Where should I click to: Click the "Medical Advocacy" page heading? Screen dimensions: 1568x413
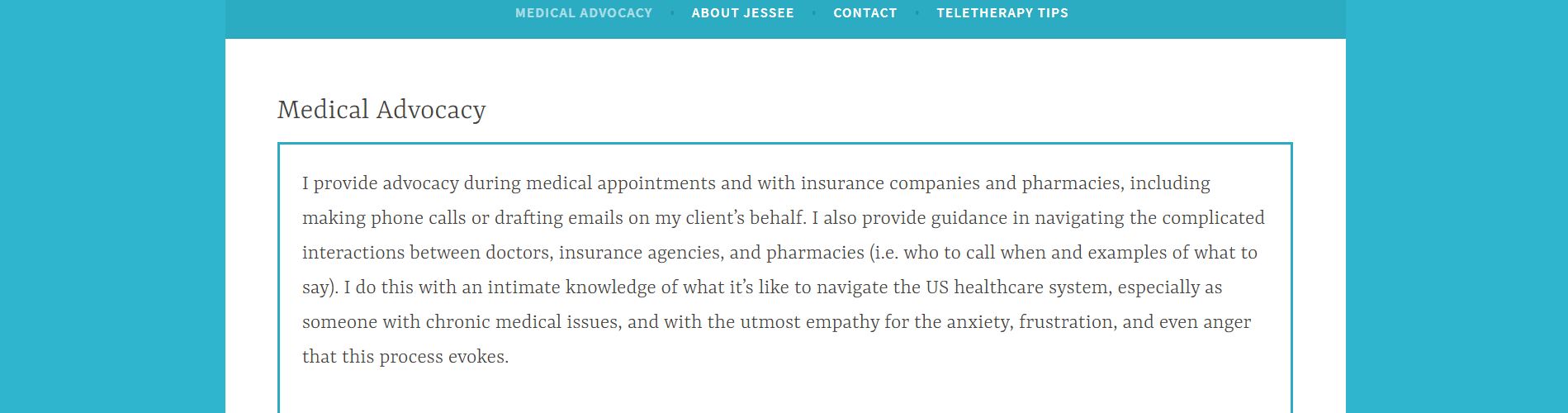click(381, 110)
